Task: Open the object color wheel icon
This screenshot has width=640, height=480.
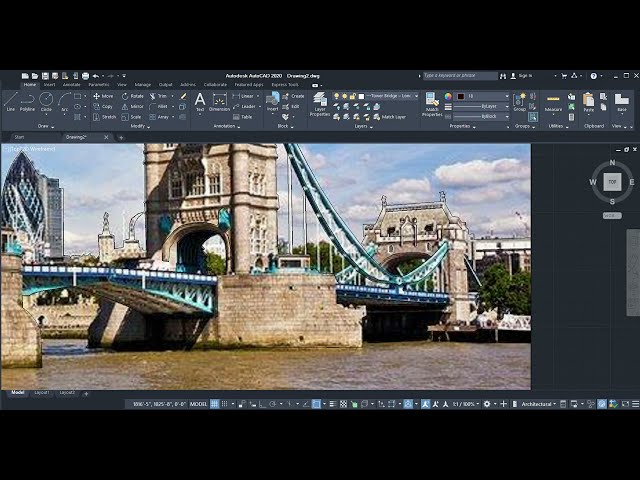Action: pyautogui.click(x=448, y=96)
